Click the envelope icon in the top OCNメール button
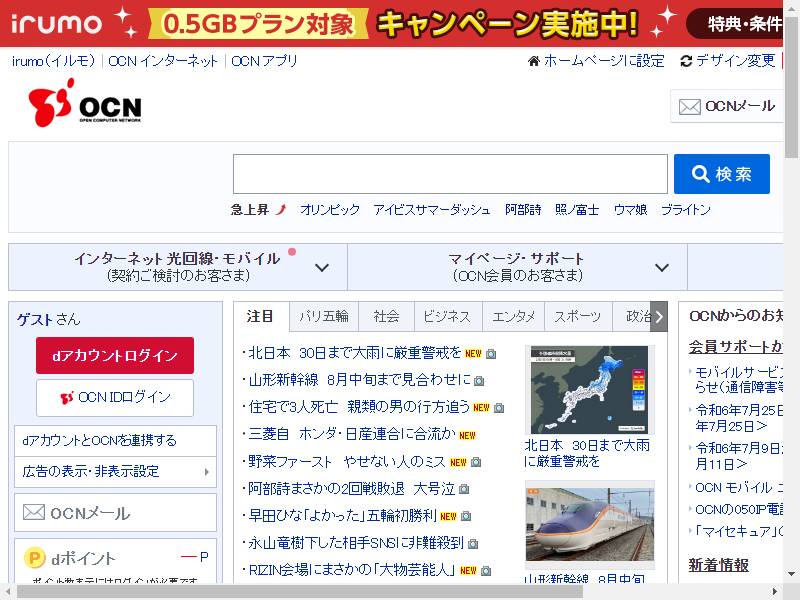Screen dimensions: 800x600 [689, 107]
